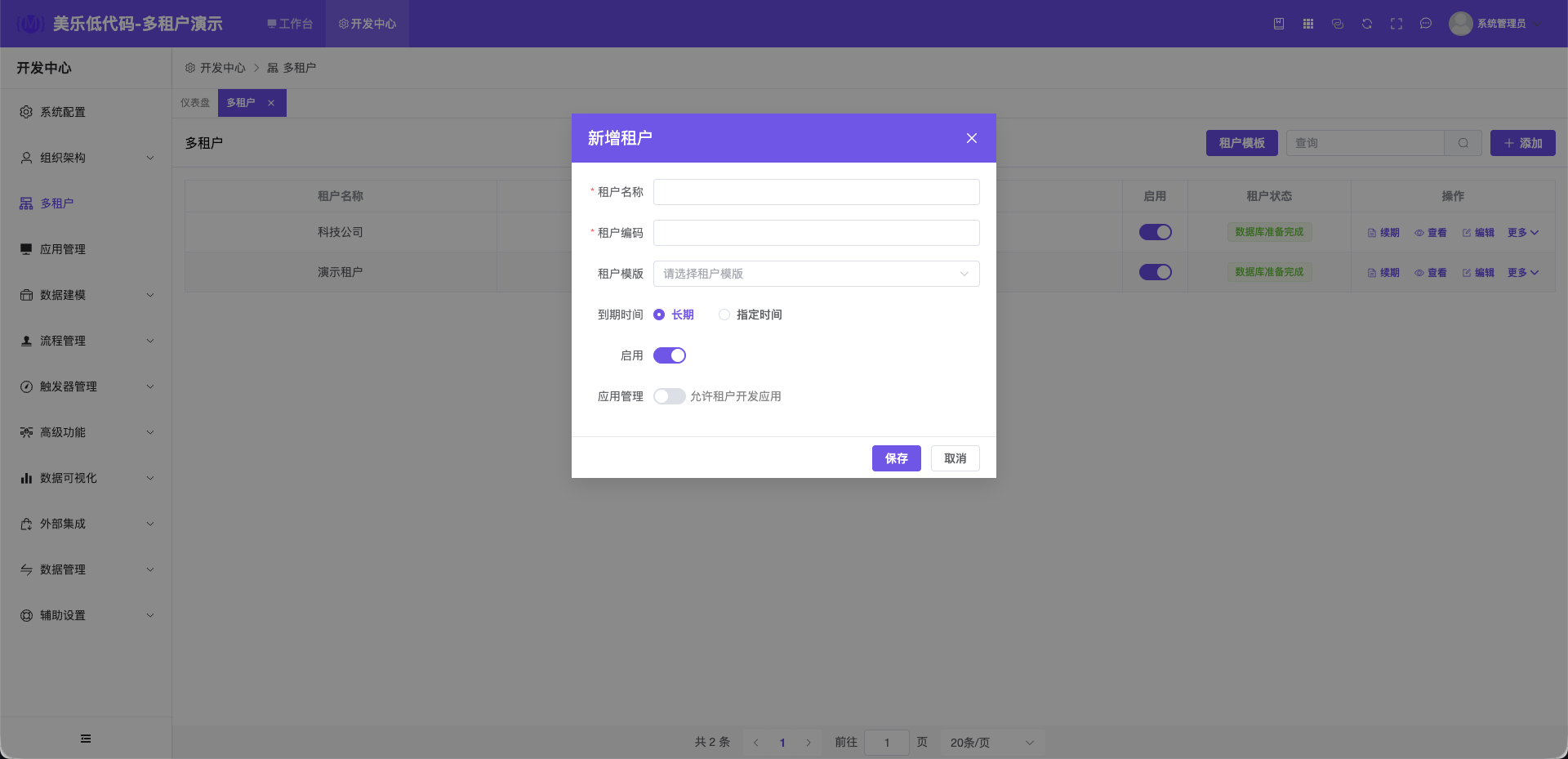This screenshot has height=759, width=1568.
Task: Select the 长期 radio option
Action: [x=674, y=315]
